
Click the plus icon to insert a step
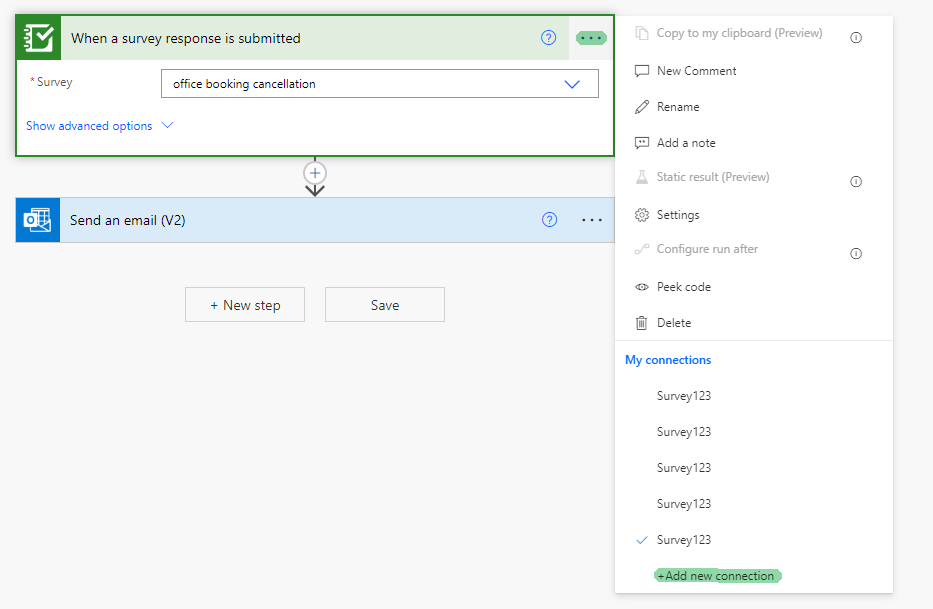315,173
